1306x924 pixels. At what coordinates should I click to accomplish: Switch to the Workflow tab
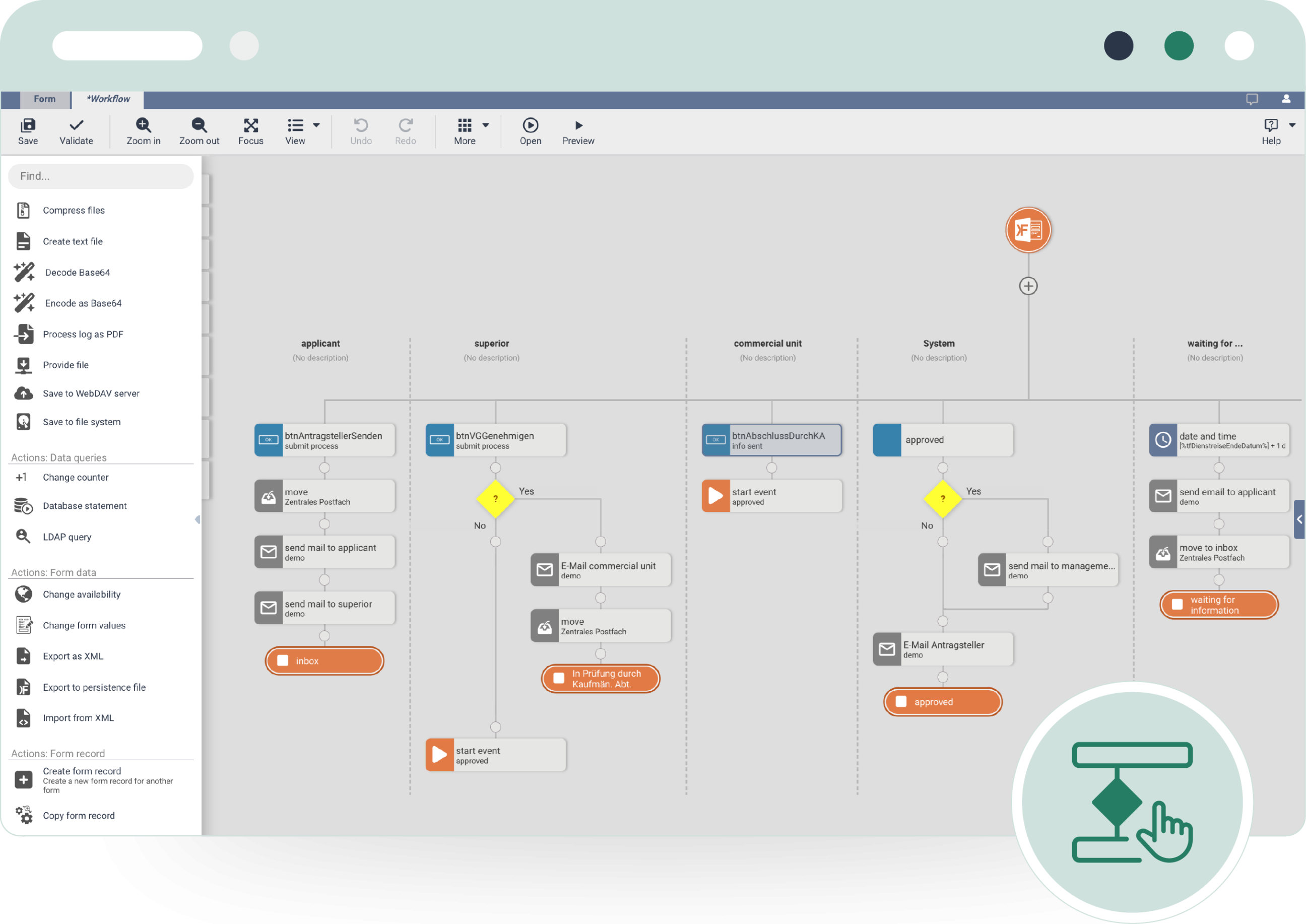pyautogui.click(x=107, y=99)
